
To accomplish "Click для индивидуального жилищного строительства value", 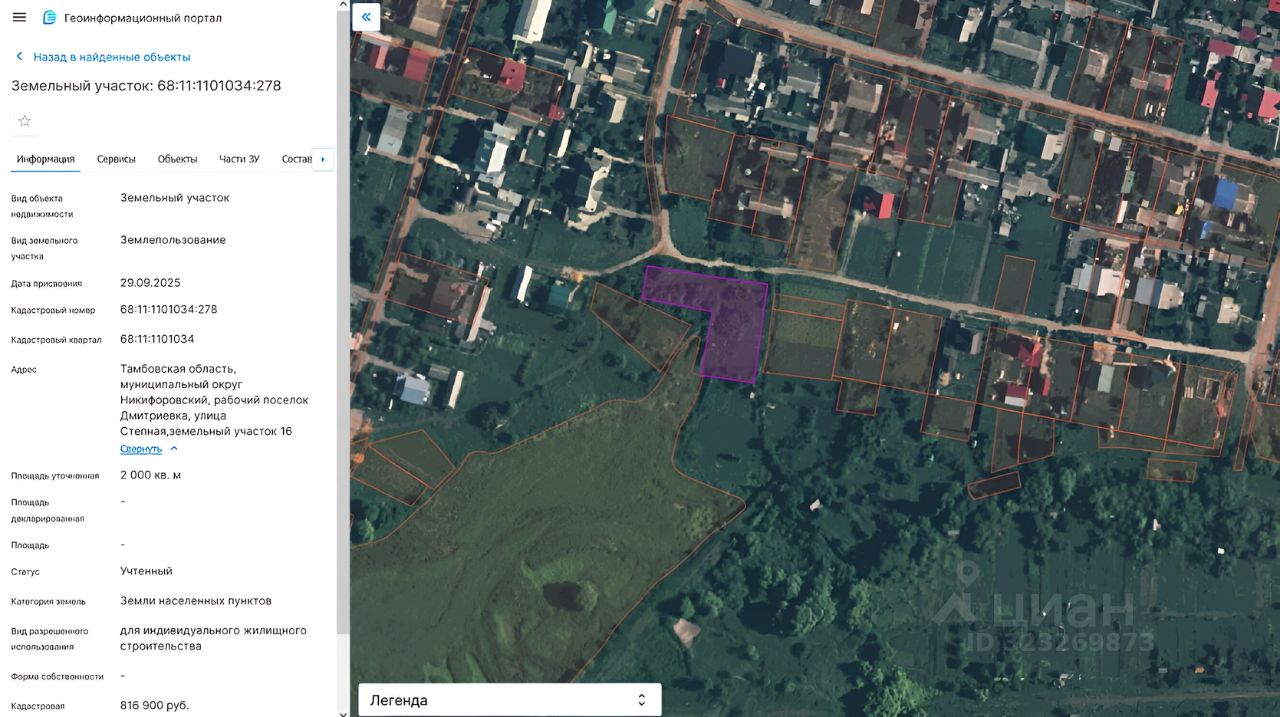I will (x=213, y=638).
